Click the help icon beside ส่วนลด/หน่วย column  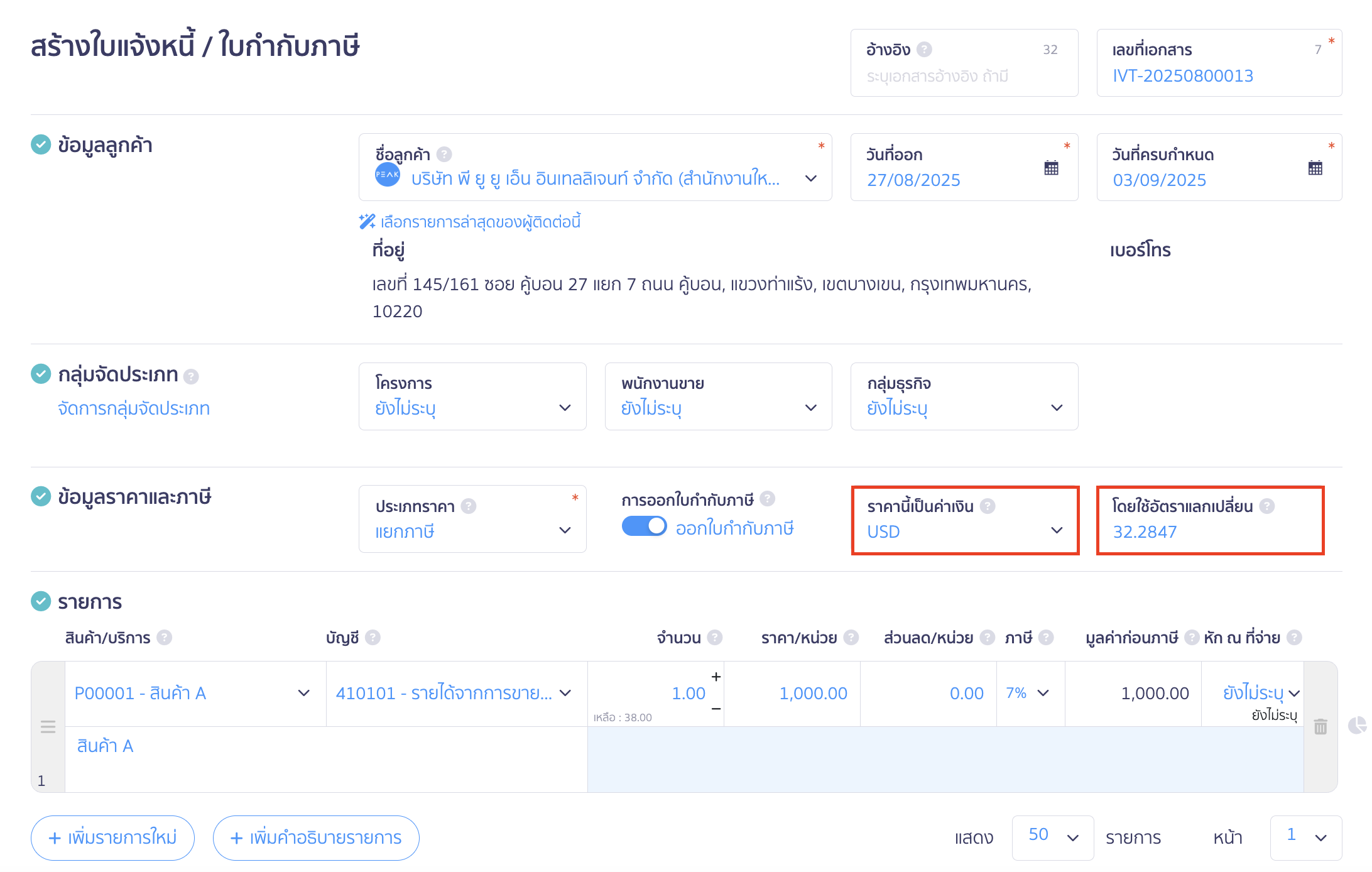click(x=988, y=638)
